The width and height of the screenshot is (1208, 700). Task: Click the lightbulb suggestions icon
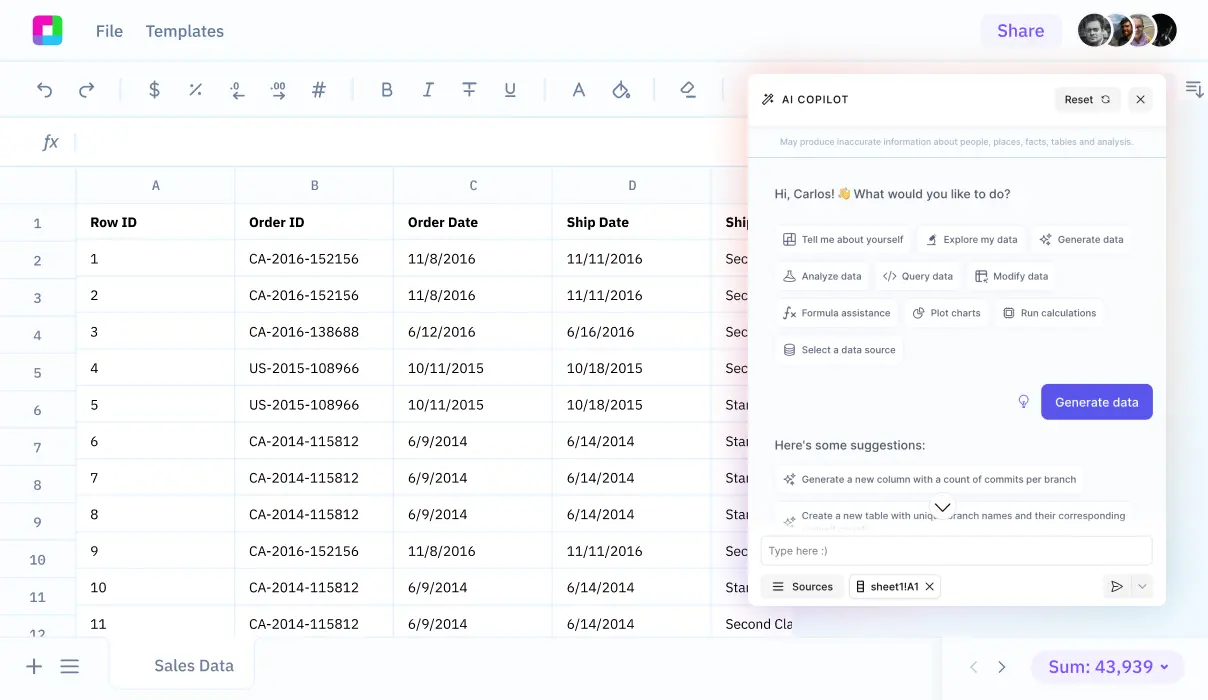1023,402
